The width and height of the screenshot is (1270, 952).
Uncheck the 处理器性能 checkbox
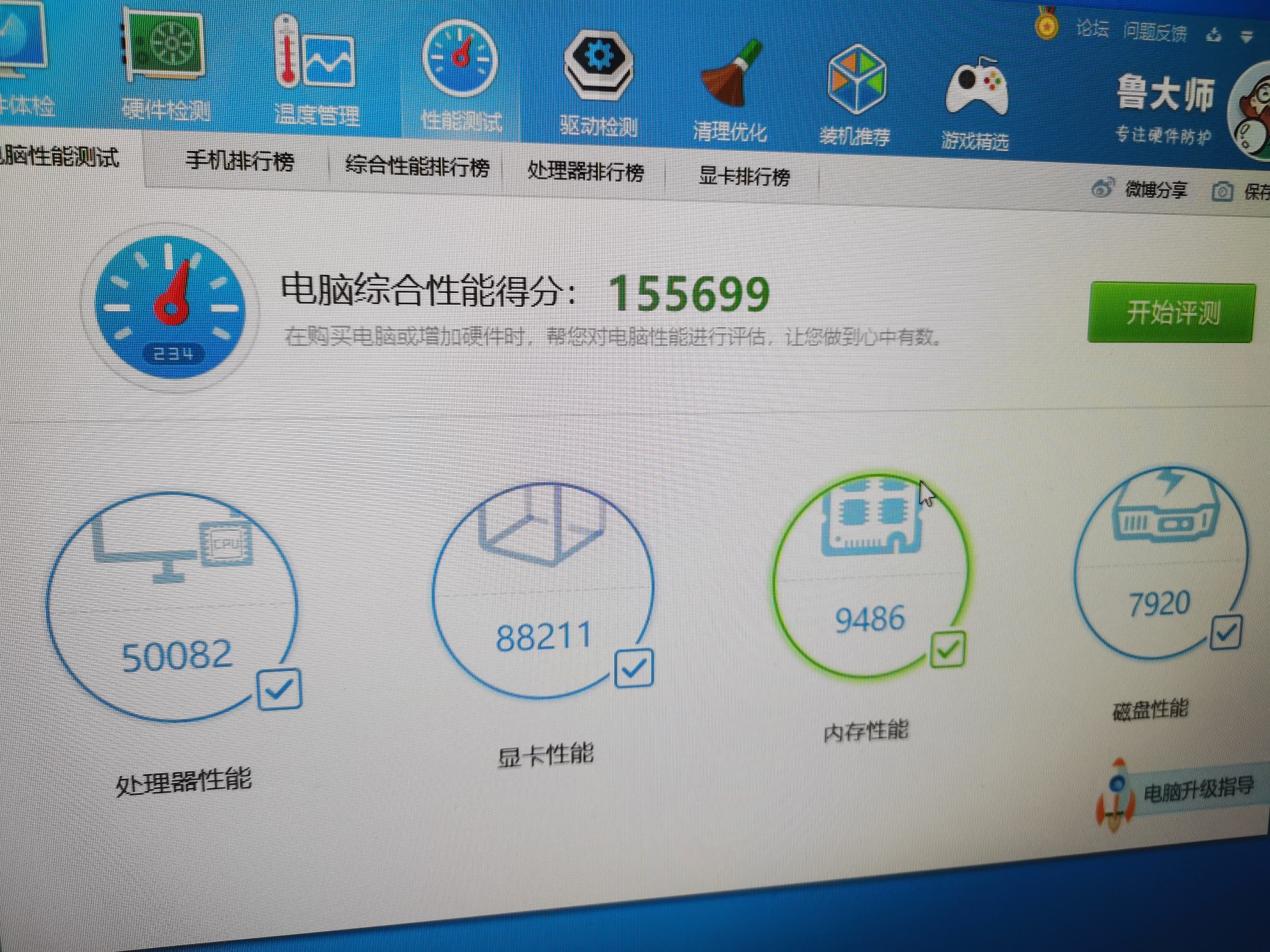click(279, 689)
